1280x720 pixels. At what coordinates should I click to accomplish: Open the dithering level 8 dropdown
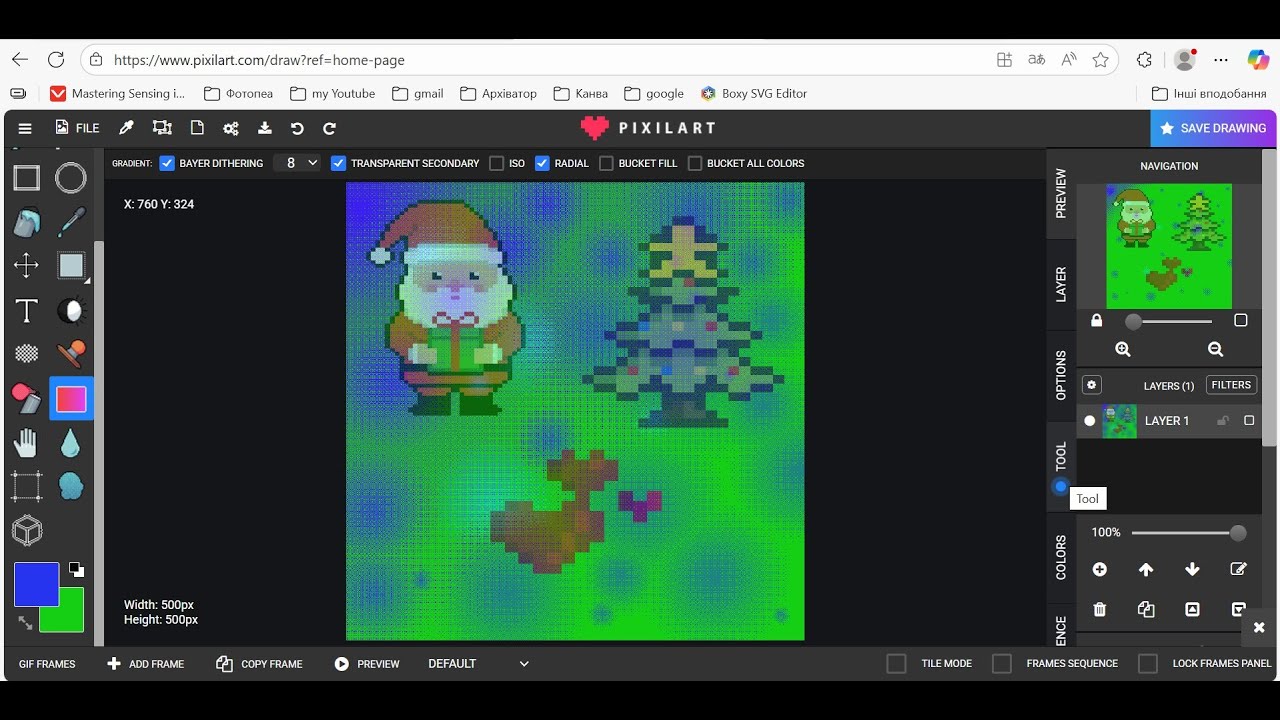[297, 163]
